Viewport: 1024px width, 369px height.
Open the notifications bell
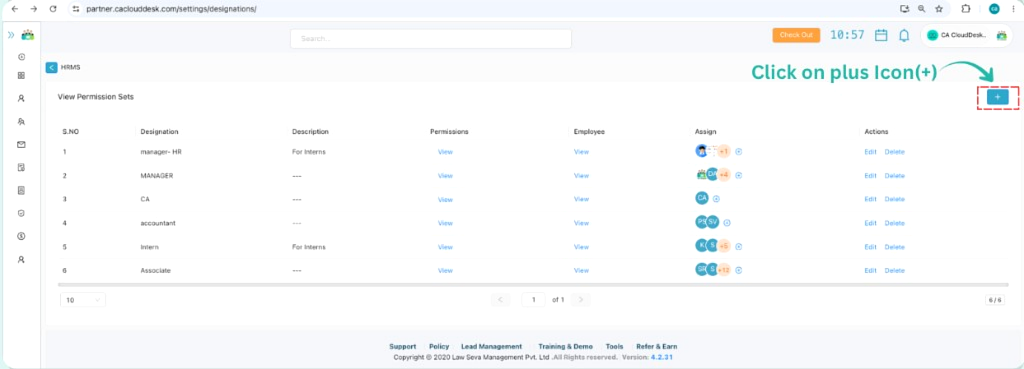click(x=904, y=35)
